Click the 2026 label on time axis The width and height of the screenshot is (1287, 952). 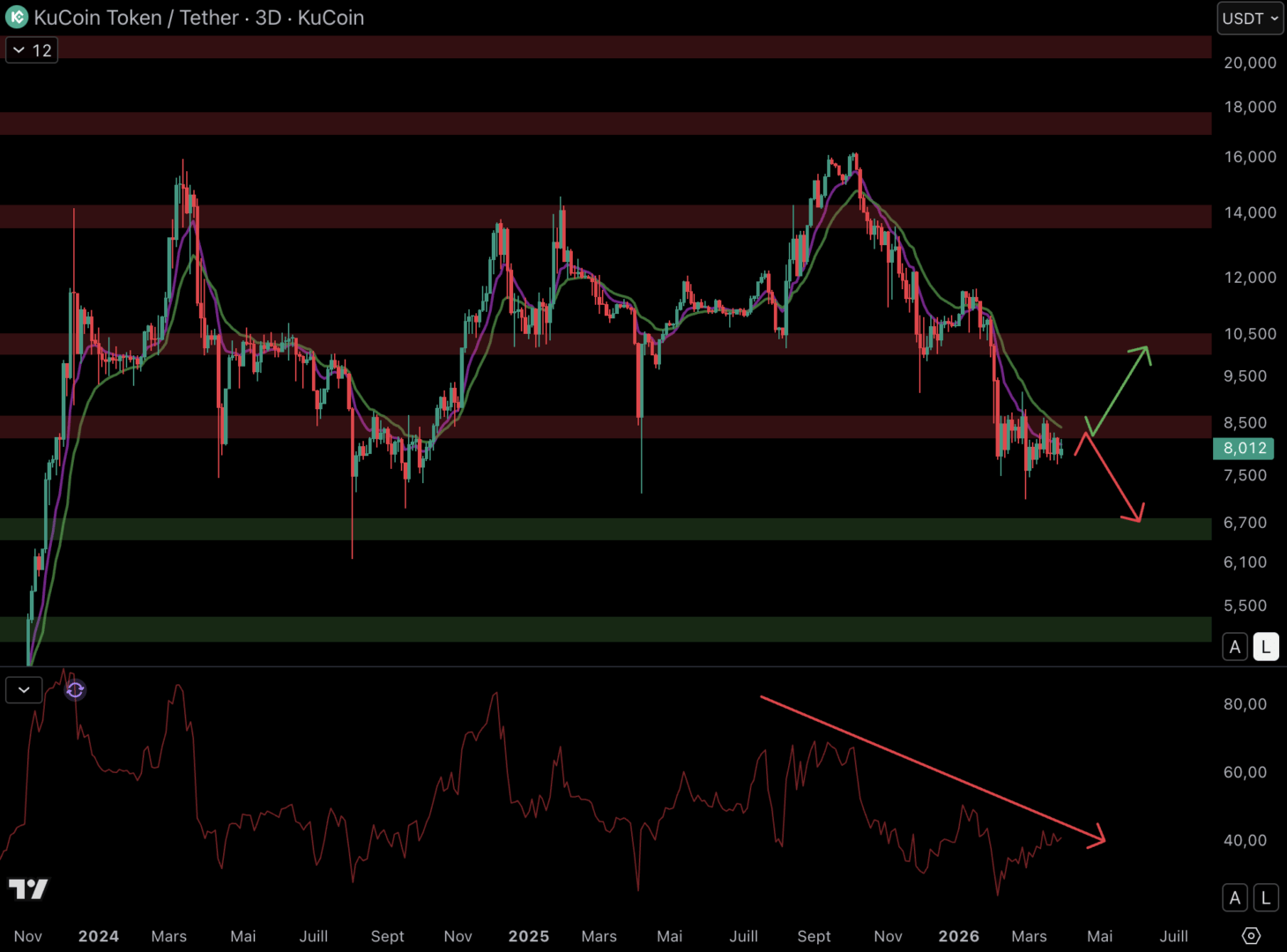[x=958, y=936]
